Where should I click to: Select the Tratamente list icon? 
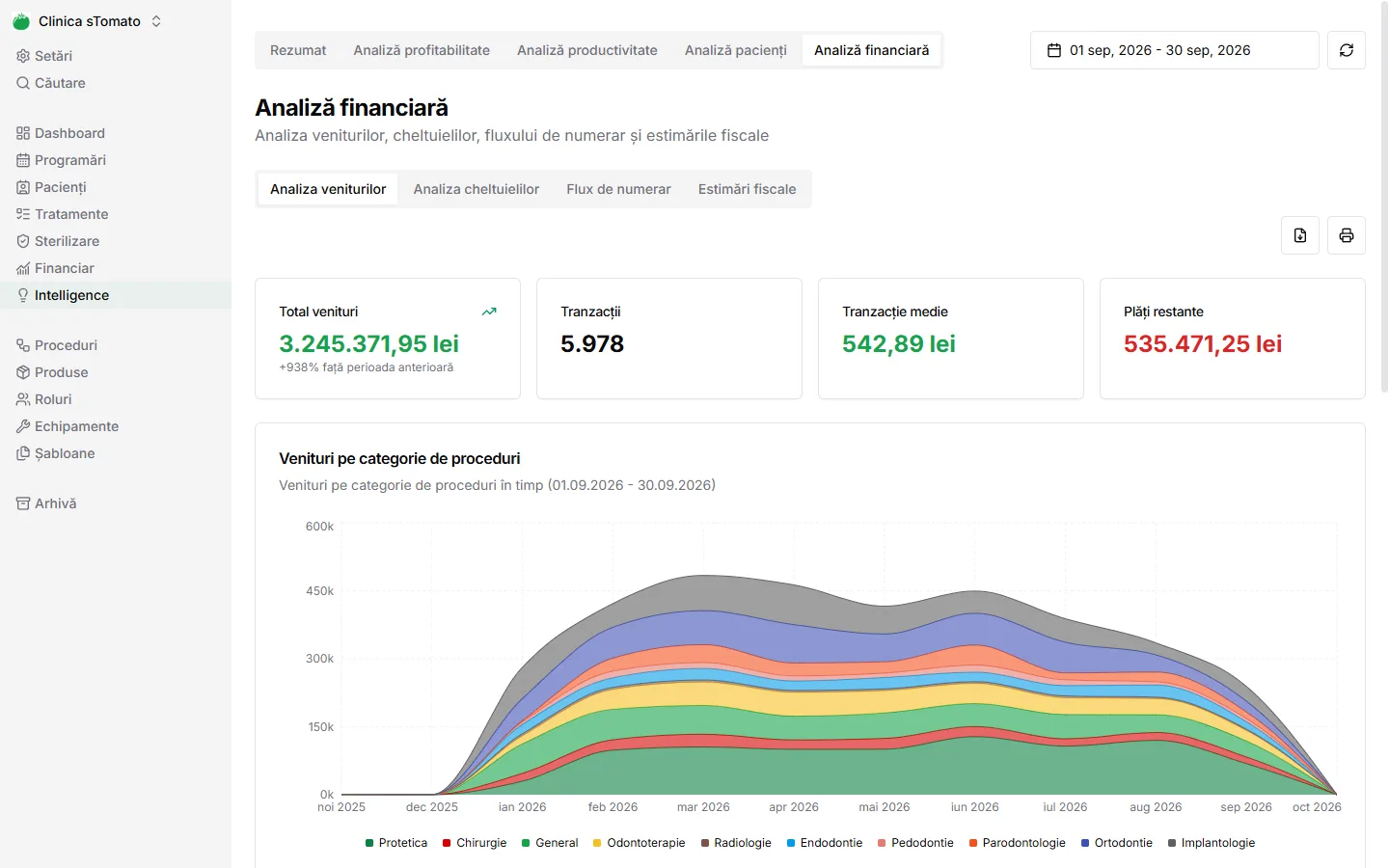click(23, 214)
